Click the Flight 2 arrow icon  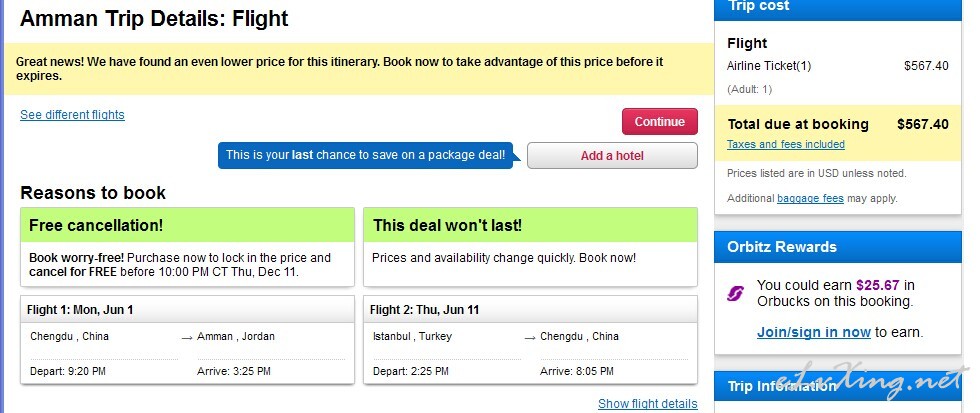tap(530, 337)
